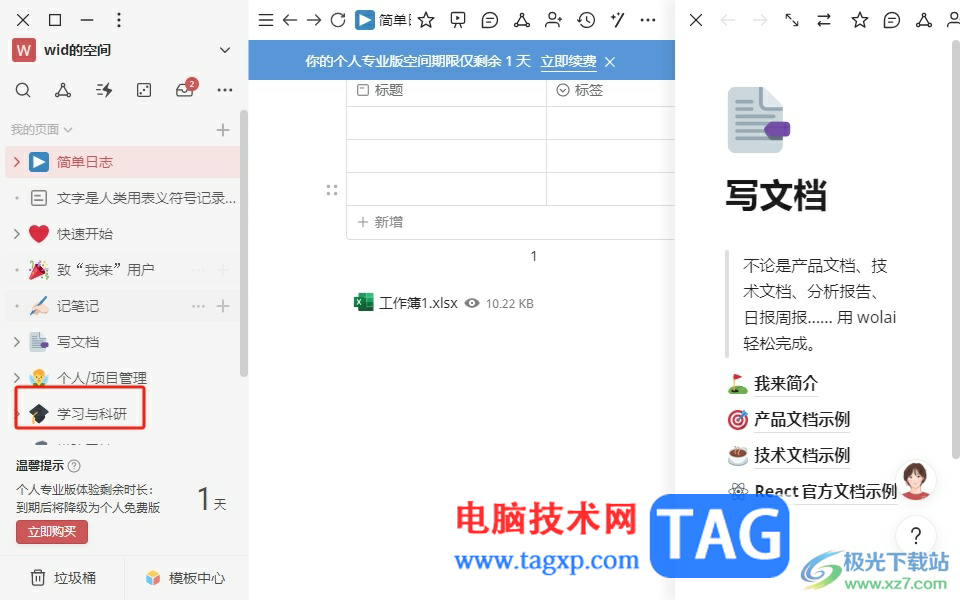Expand the 简单日志 tree item
Image resolution: width=960 pixels, height=600 pixels.
[x=17, y=162]
